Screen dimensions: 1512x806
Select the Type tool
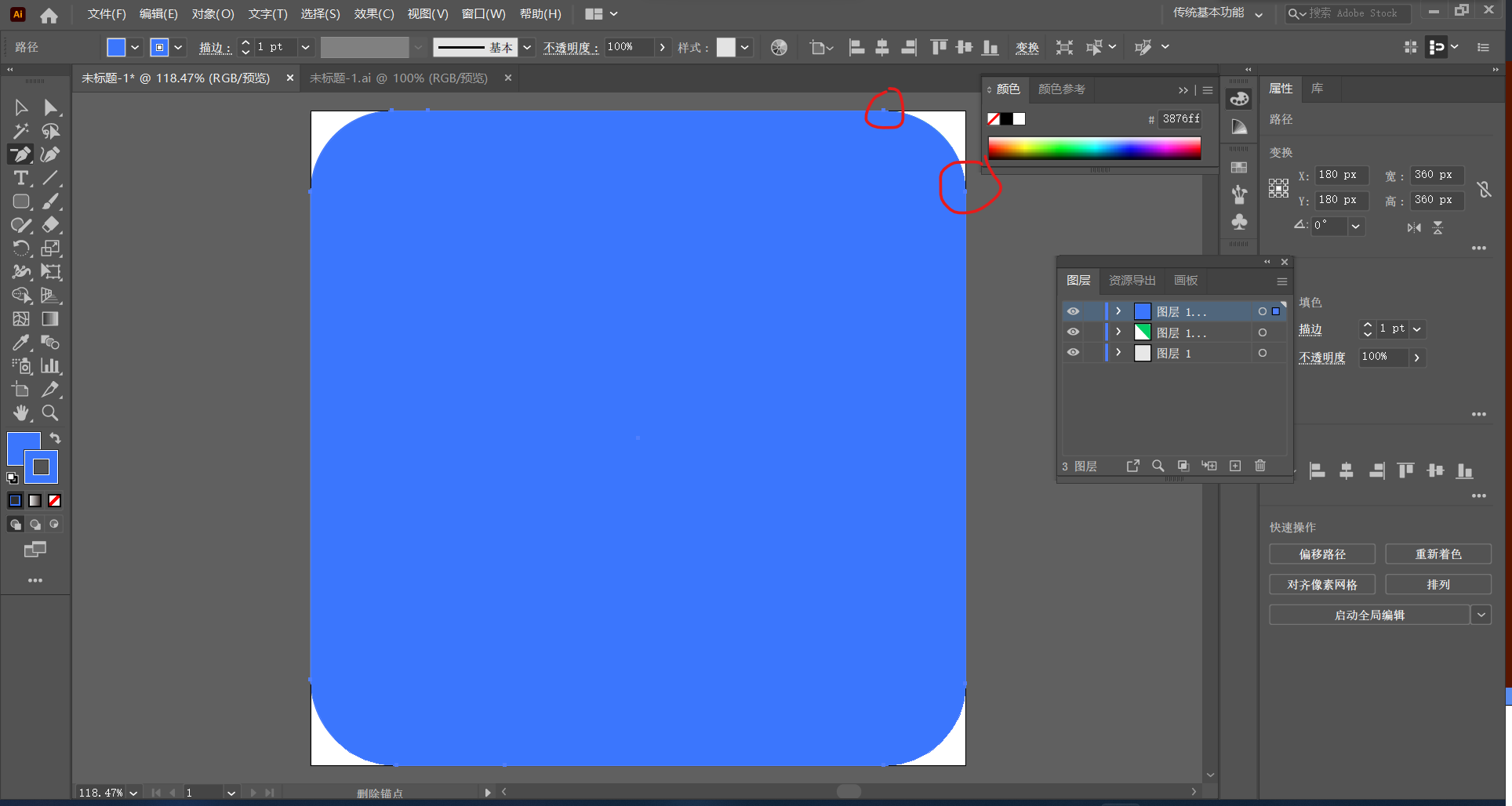tap(21, 178)
